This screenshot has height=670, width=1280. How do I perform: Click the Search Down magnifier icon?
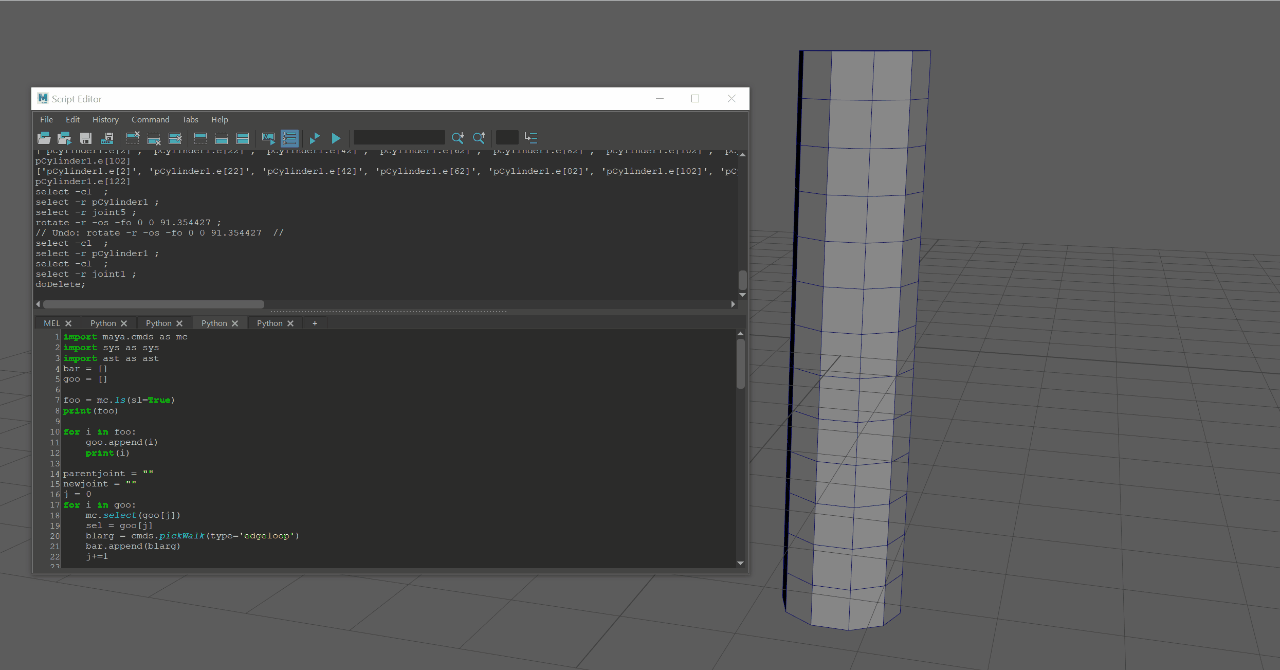point(458,138)
